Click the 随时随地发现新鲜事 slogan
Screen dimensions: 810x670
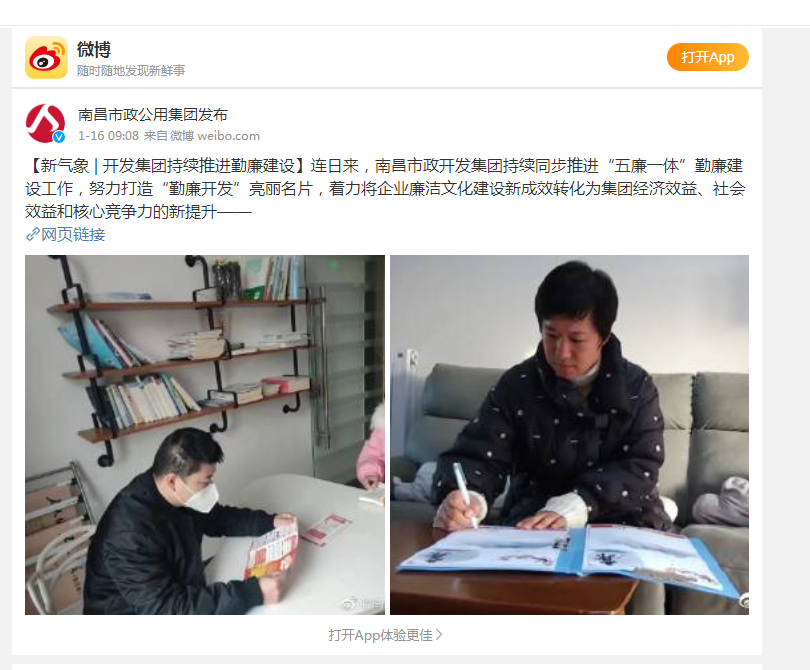coord(131,70)
